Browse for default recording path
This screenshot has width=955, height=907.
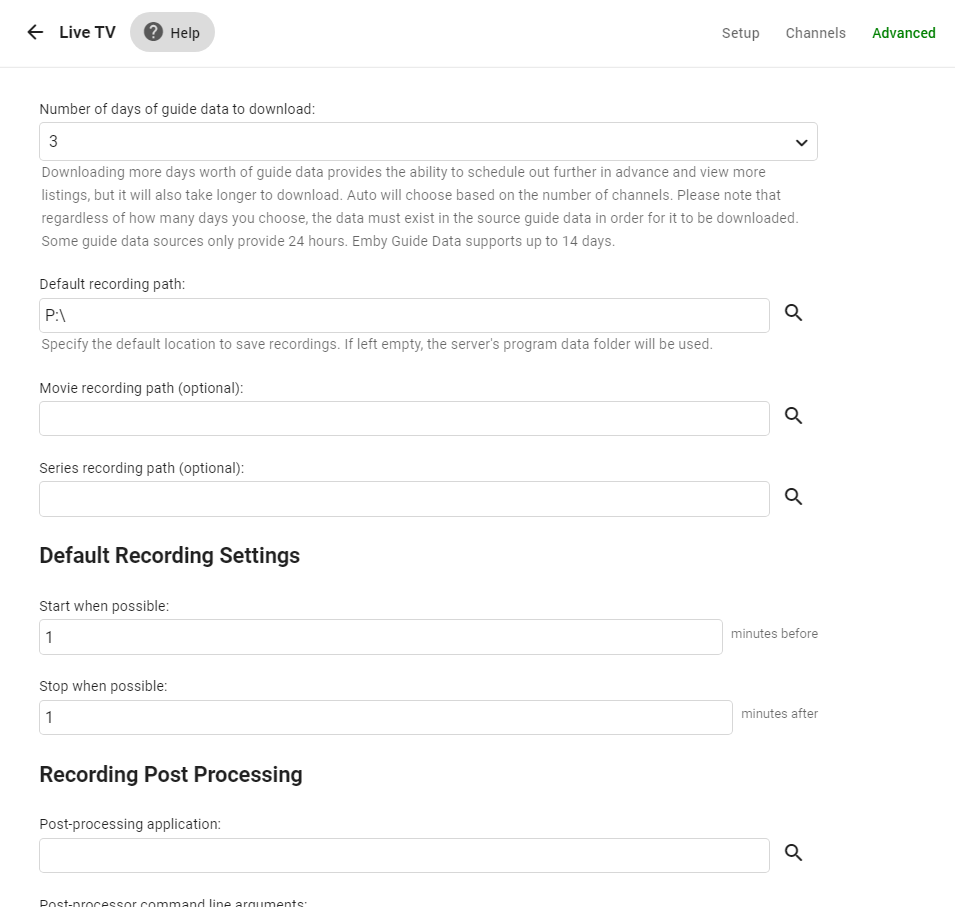tap(793, 313)
